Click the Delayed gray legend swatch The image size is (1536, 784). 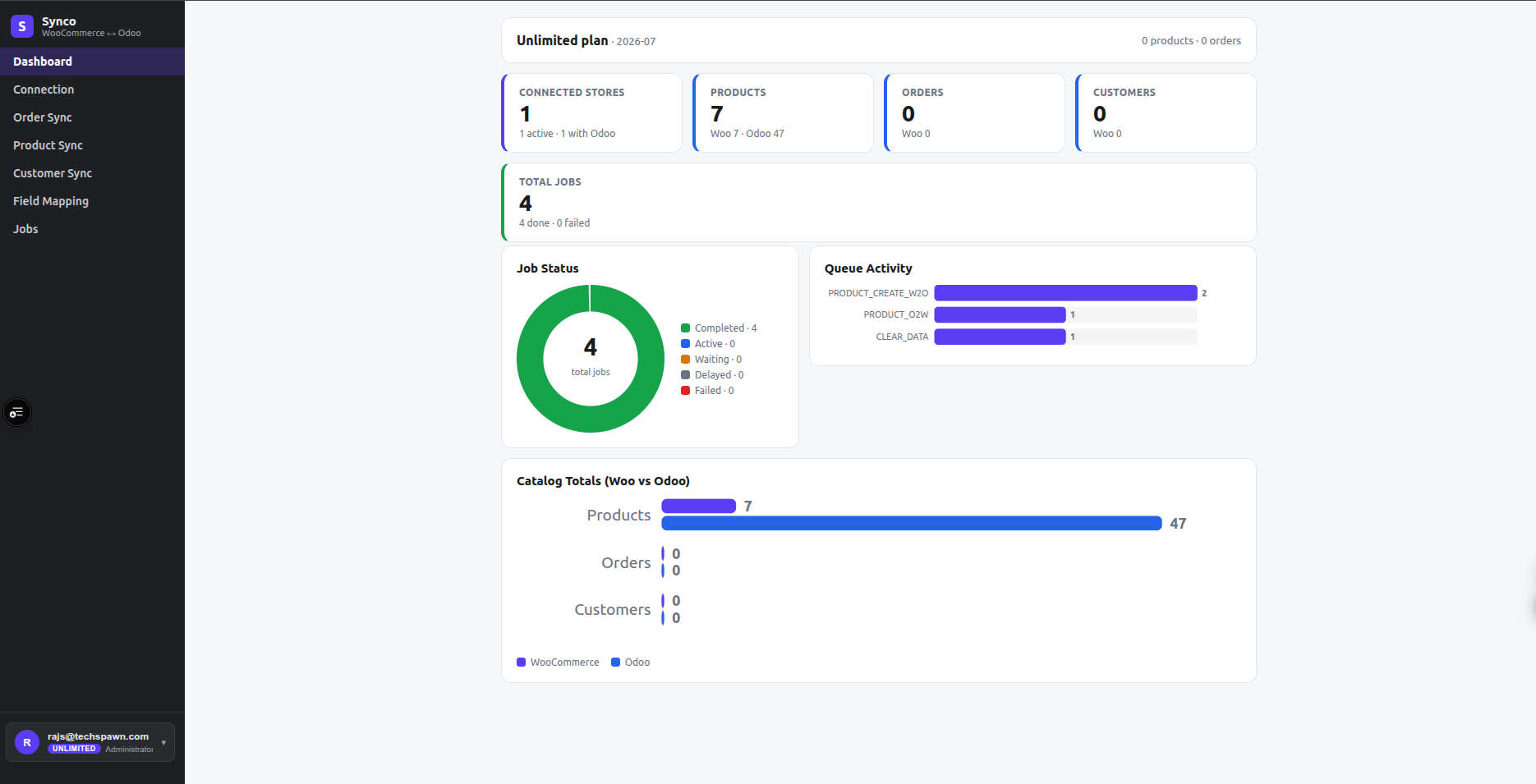[685, 375]
